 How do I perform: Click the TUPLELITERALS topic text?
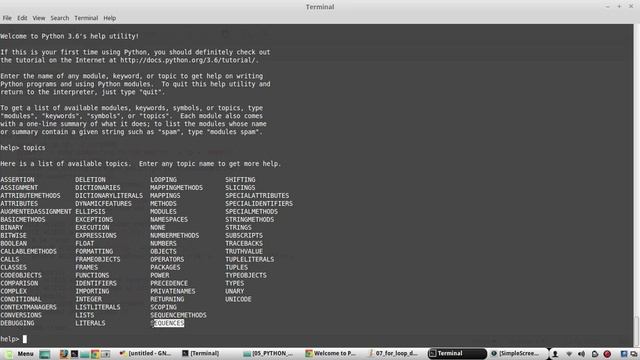(x=250, y=259)
